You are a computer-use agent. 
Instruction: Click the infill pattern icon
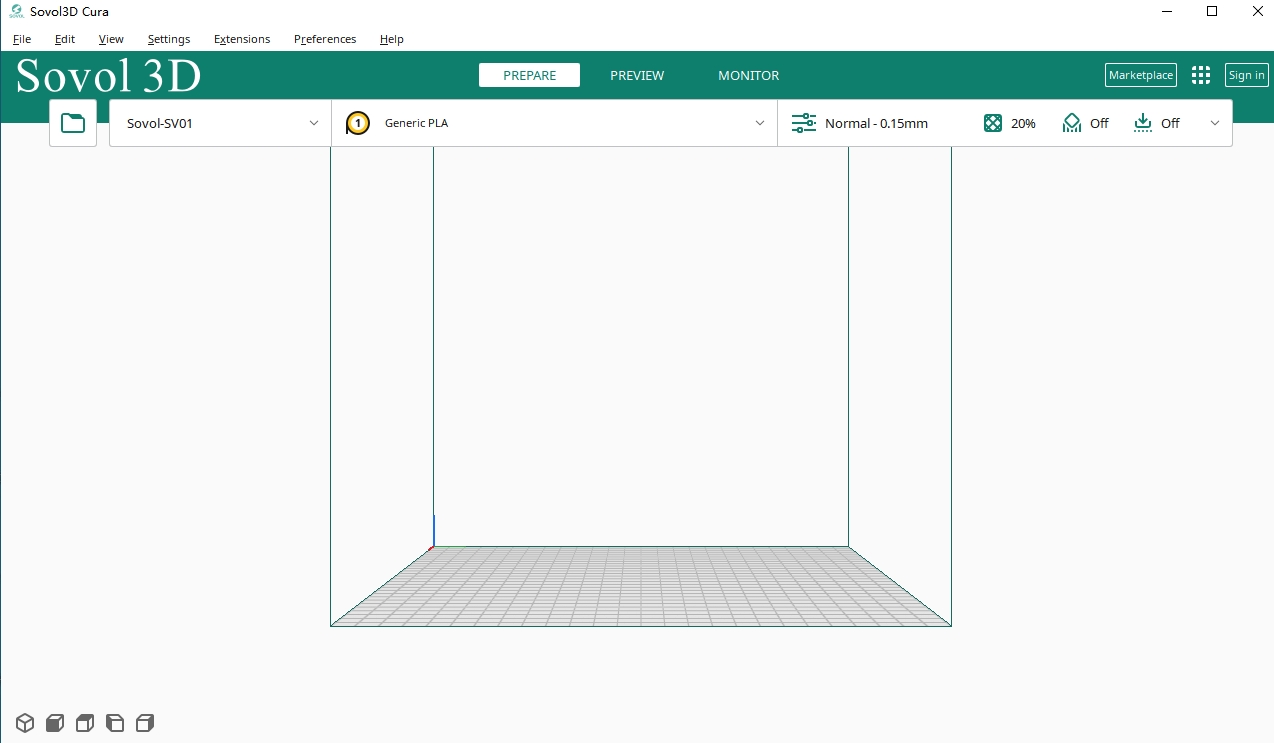coord(992,123)
